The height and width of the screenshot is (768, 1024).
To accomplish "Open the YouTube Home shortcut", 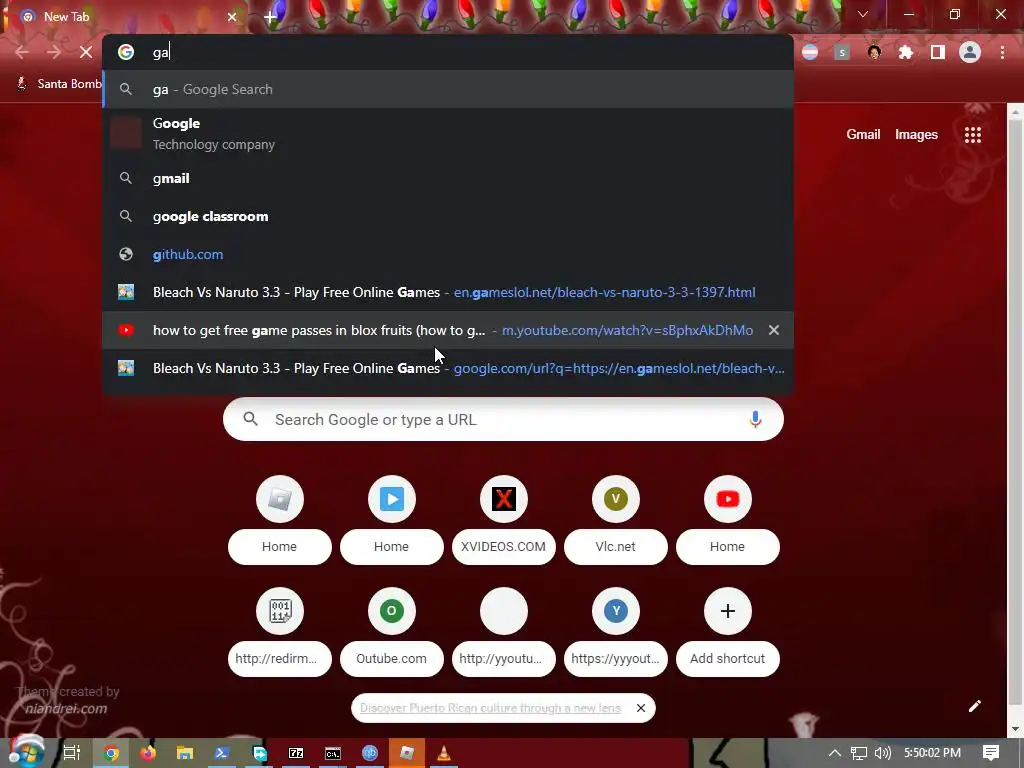I will (728, 519).
